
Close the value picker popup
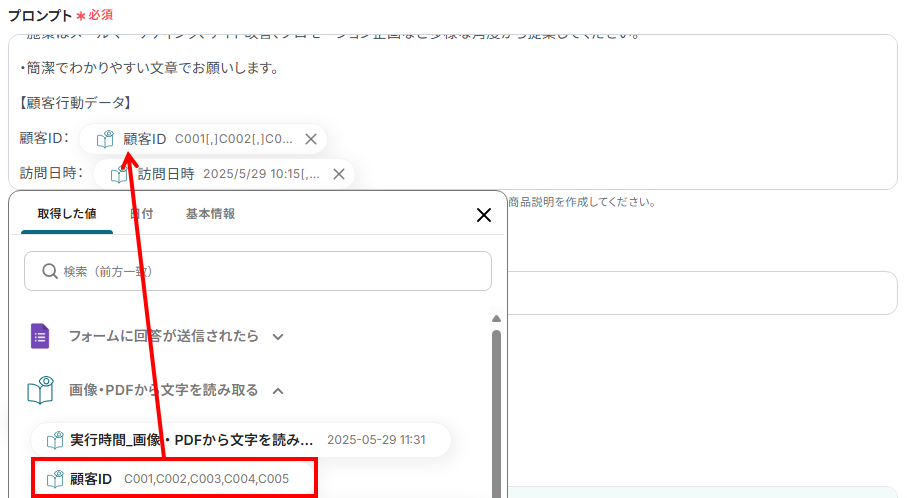pyautogui.click(x=484, y=215)
